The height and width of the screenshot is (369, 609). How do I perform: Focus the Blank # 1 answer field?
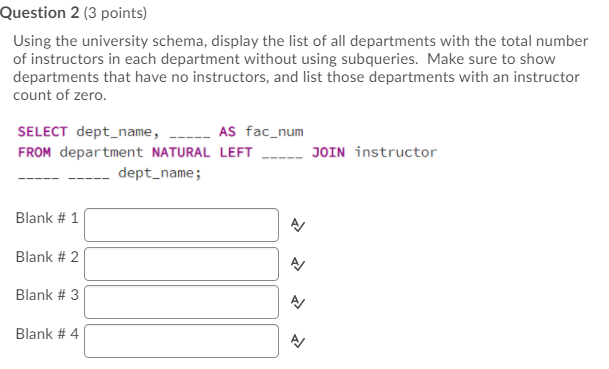click(x=181, y=225)
